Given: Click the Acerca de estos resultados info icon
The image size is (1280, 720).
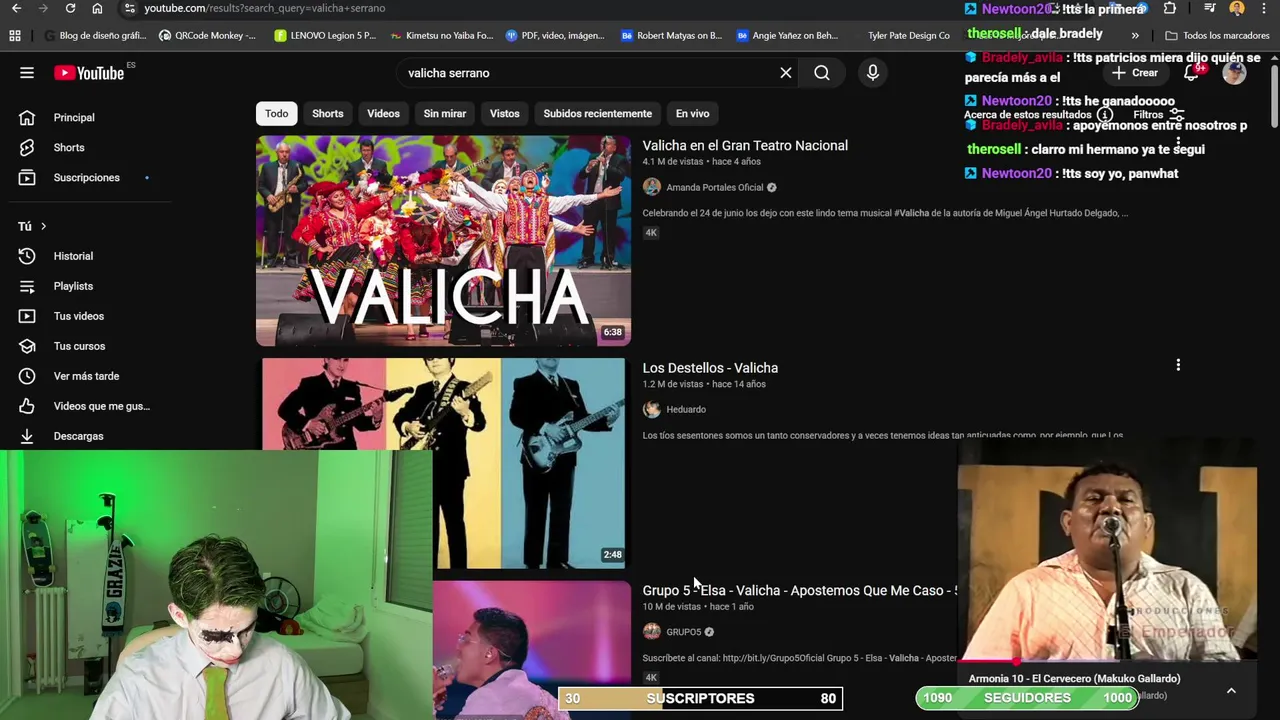Looking at the screenshot, I should pos(1105,115).
